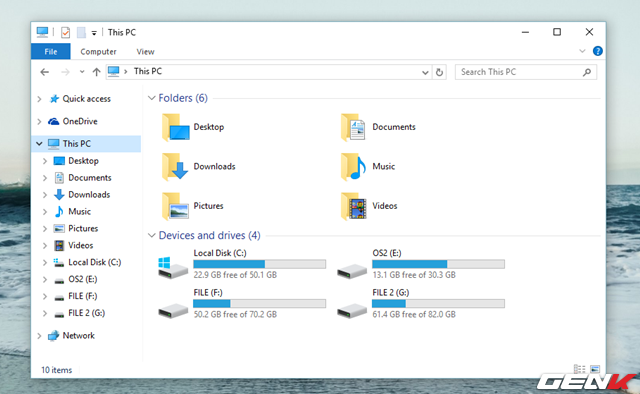Select Pictures in the navigation tree
The width and height of the screenshot is (640, 394).
[83, 229]
